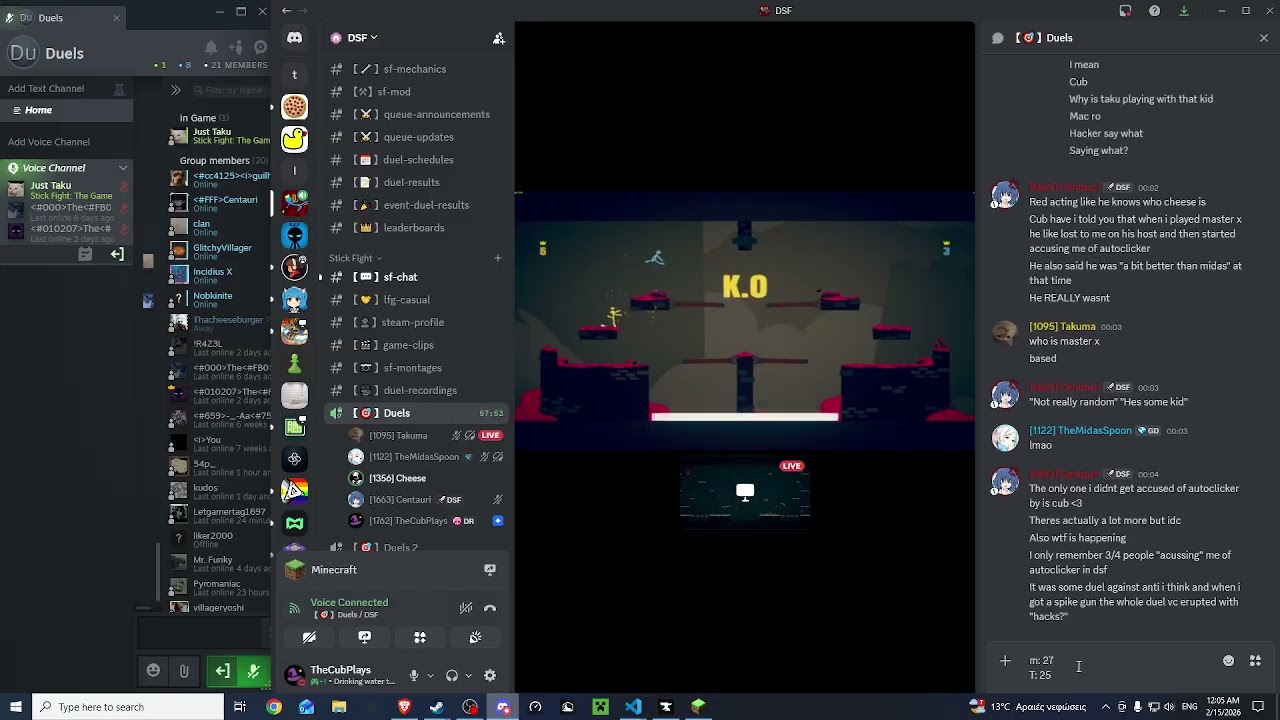Open the game-clips channel
The width and height of the screenshot is (1280, 720).
(417, 345)
